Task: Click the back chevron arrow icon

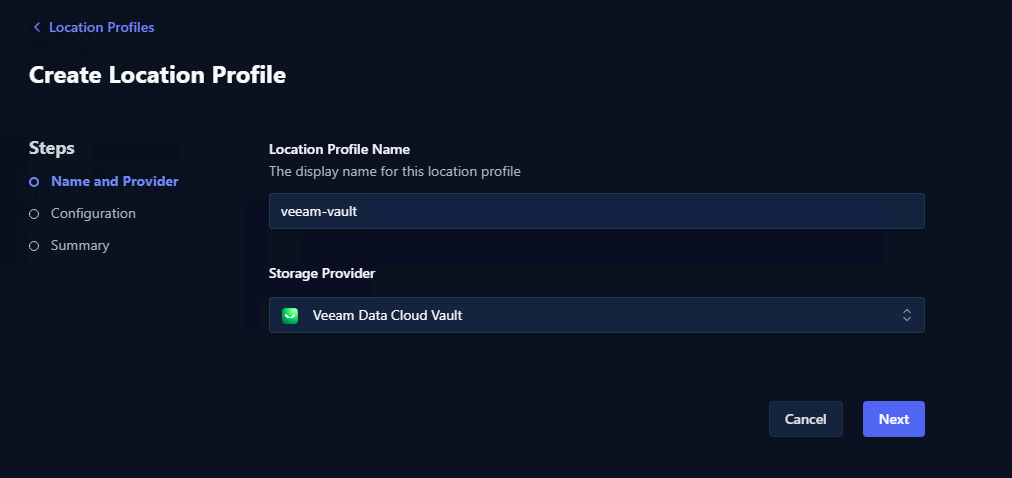Action: pyautogui.click(x=37, y=27)
